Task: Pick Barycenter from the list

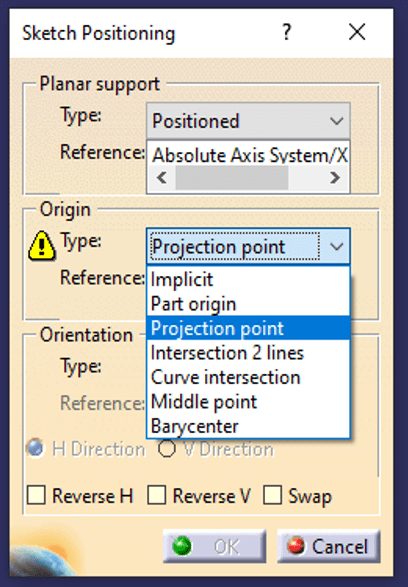Action: pyautogui.click(x=249, y=426)
